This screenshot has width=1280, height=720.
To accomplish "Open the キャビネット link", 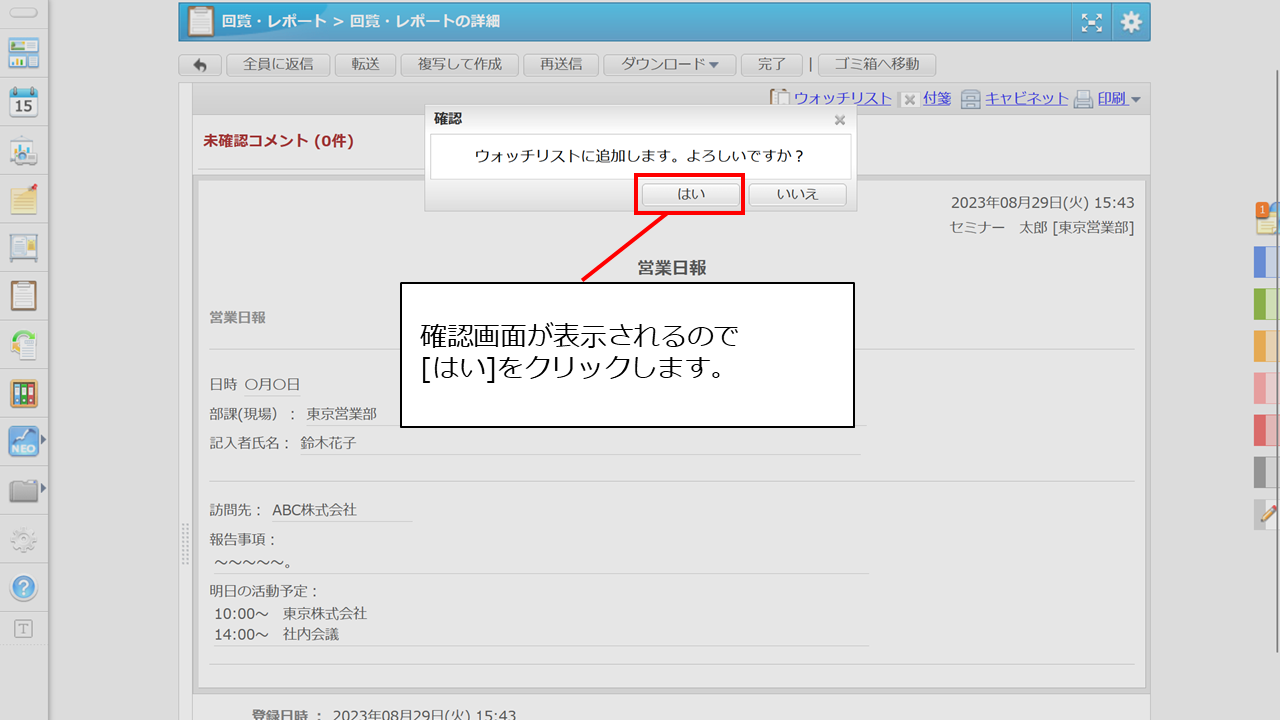I will [x=1026, y=99].
